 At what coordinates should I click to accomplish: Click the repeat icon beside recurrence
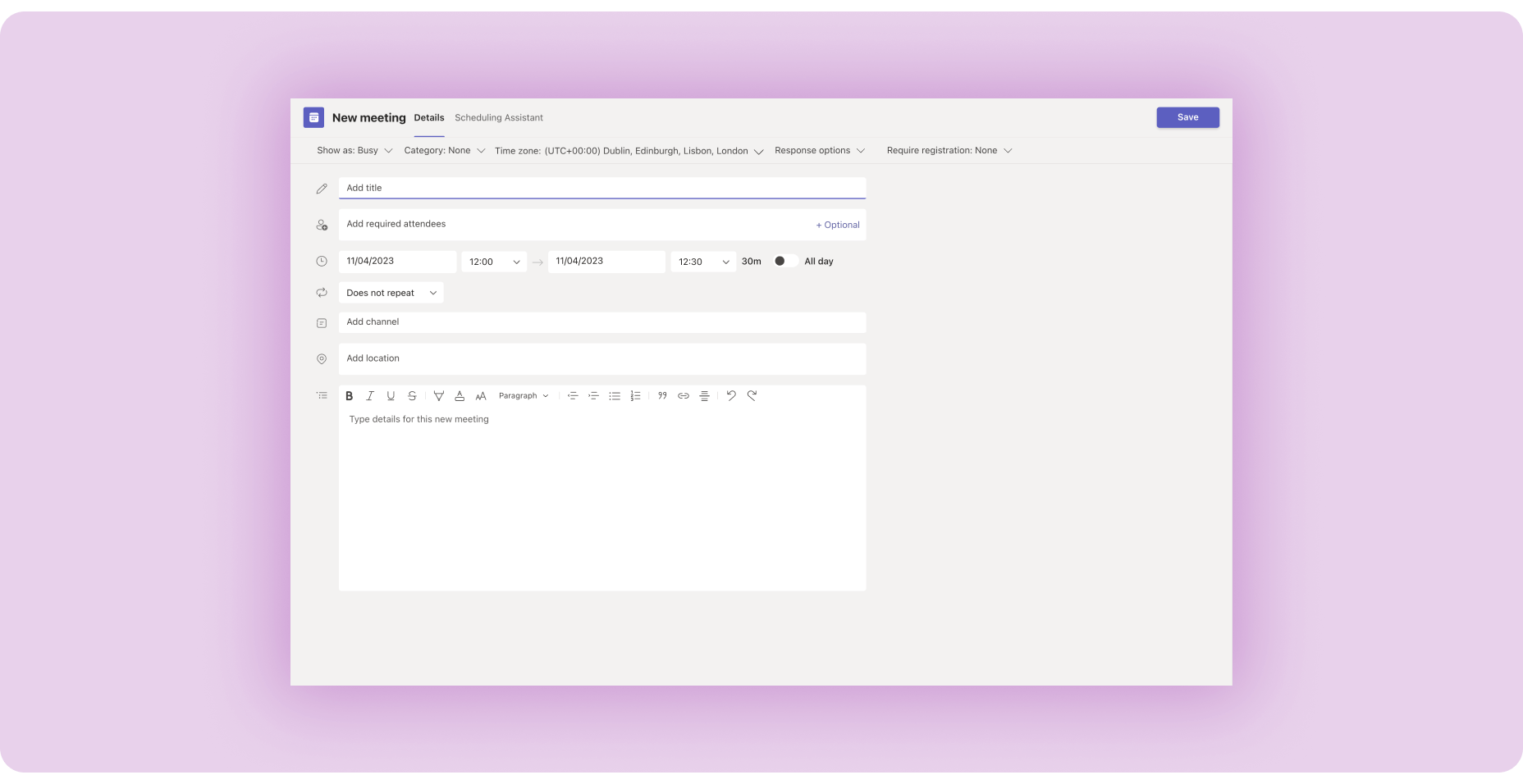[322, 293]
